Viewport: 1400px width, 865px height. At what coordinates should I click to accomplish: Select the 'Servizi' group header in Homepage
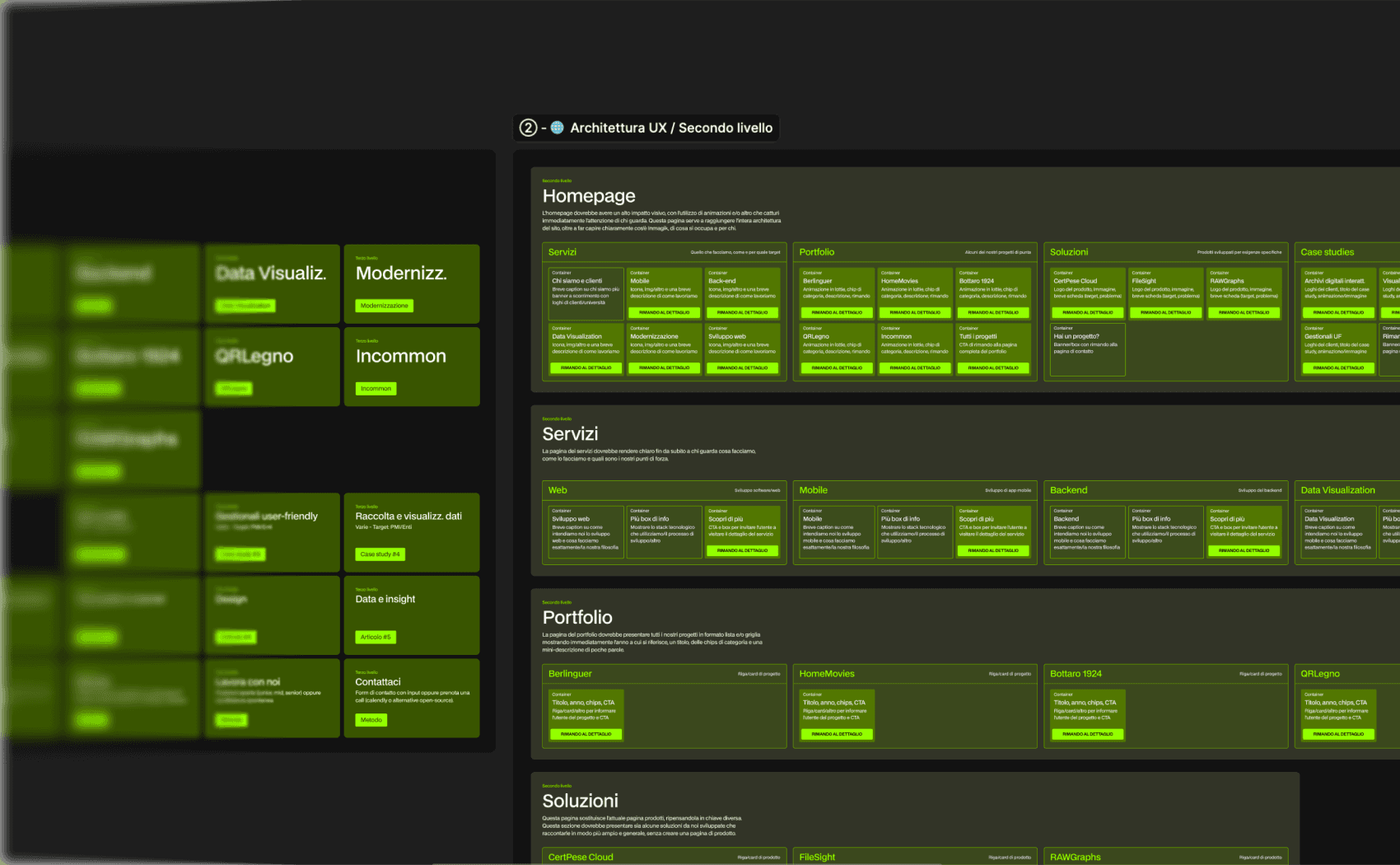[x=562, y=252]
